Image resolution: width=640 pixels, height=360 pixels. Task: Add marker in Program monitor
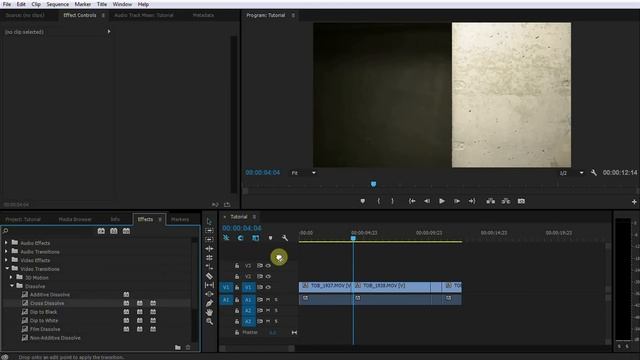pyautogui.click(x=362, y=201)
